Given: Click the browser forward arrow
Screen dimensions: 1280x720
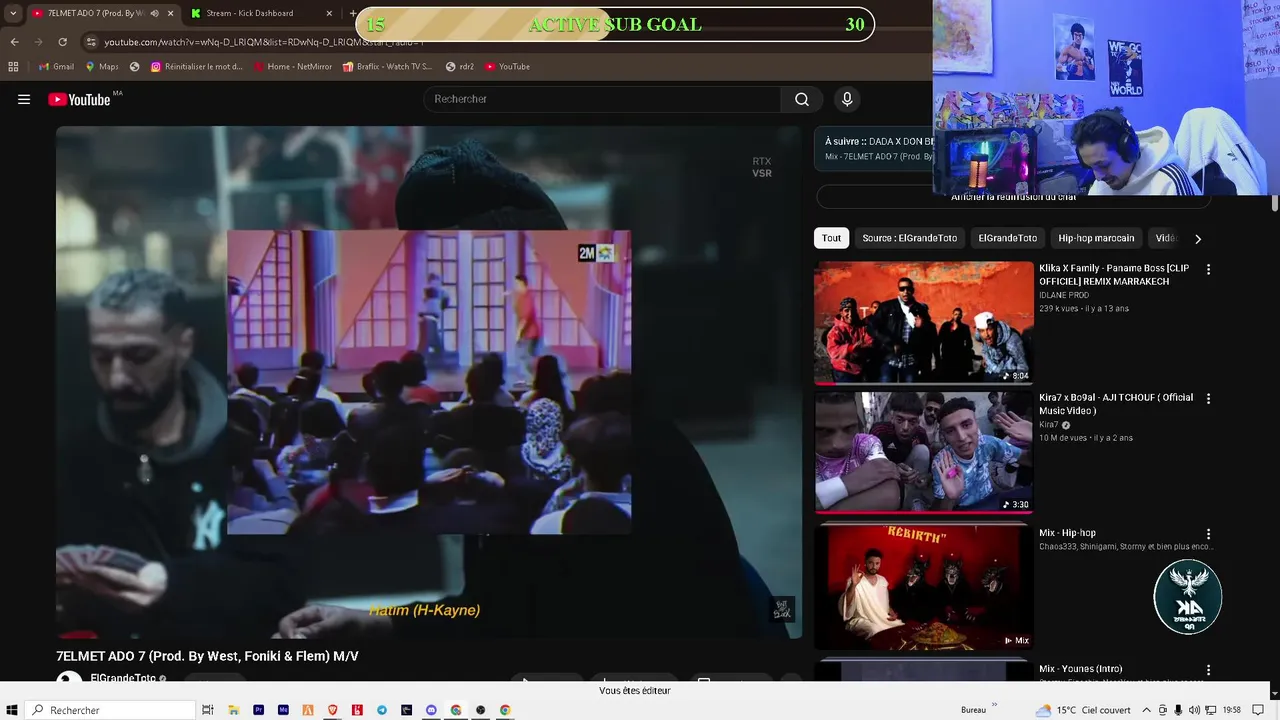Looking at the screenshot, I should [x=38, y=42].
